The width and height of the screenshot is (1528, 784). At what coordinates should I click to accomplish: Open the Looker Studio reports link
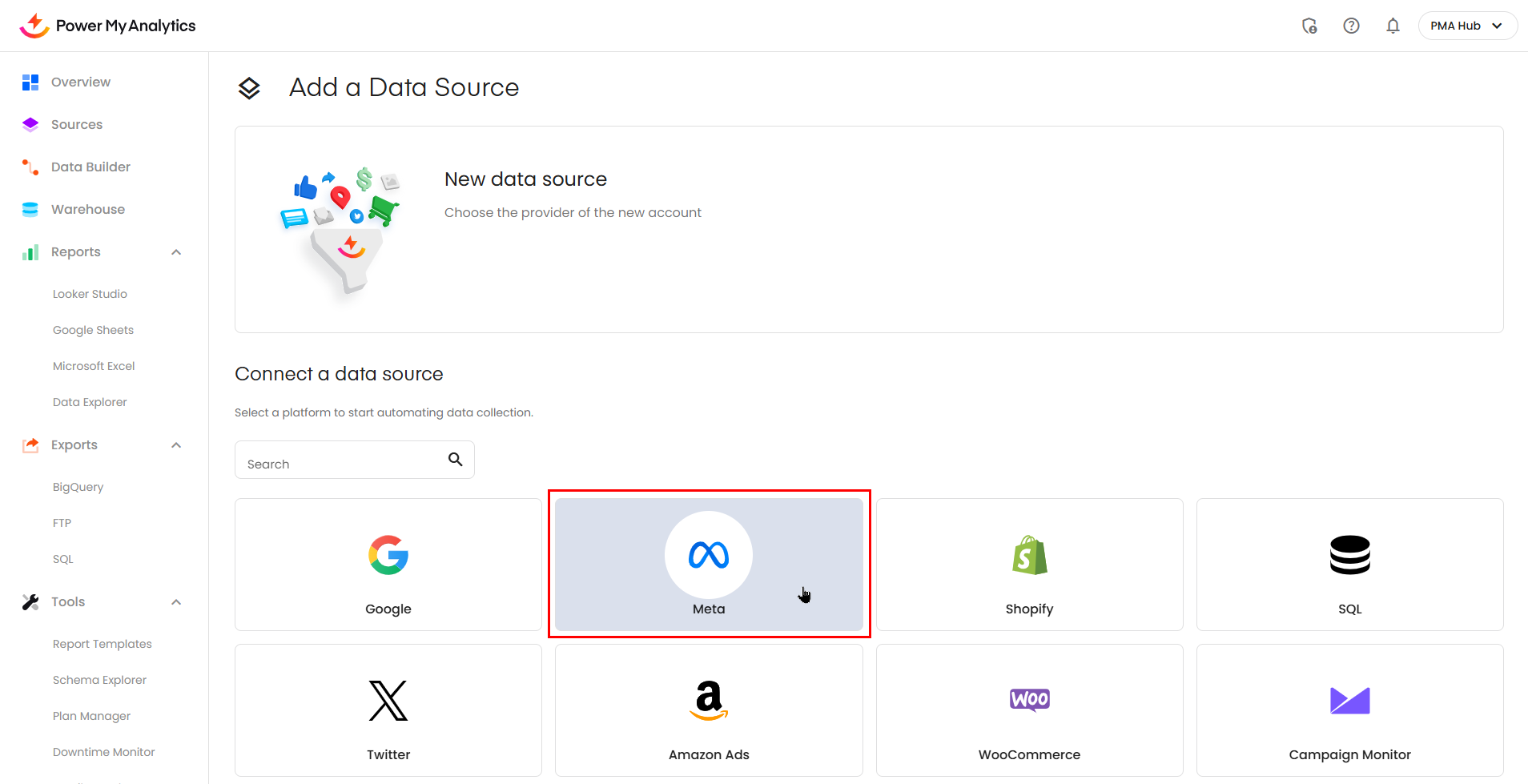pyautogui.click(x=90, y=294)
